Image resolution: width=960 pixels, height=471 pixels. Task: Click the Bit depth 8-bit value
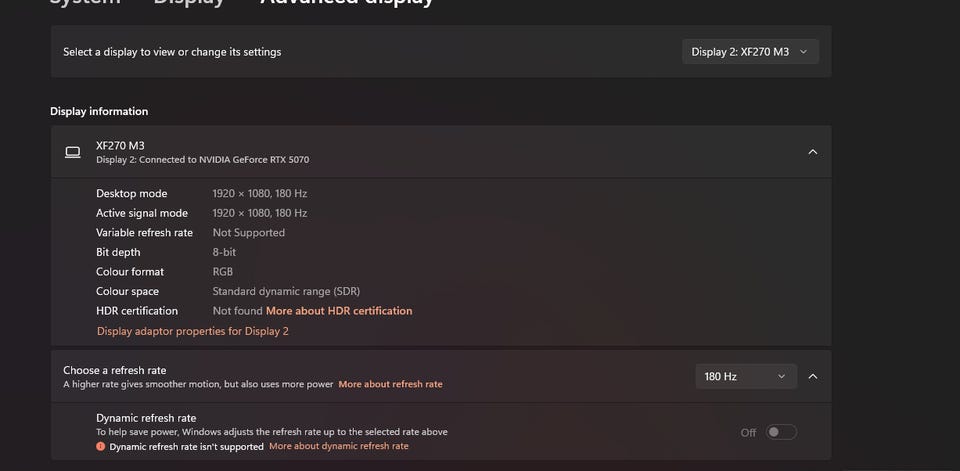coord(226,252)
